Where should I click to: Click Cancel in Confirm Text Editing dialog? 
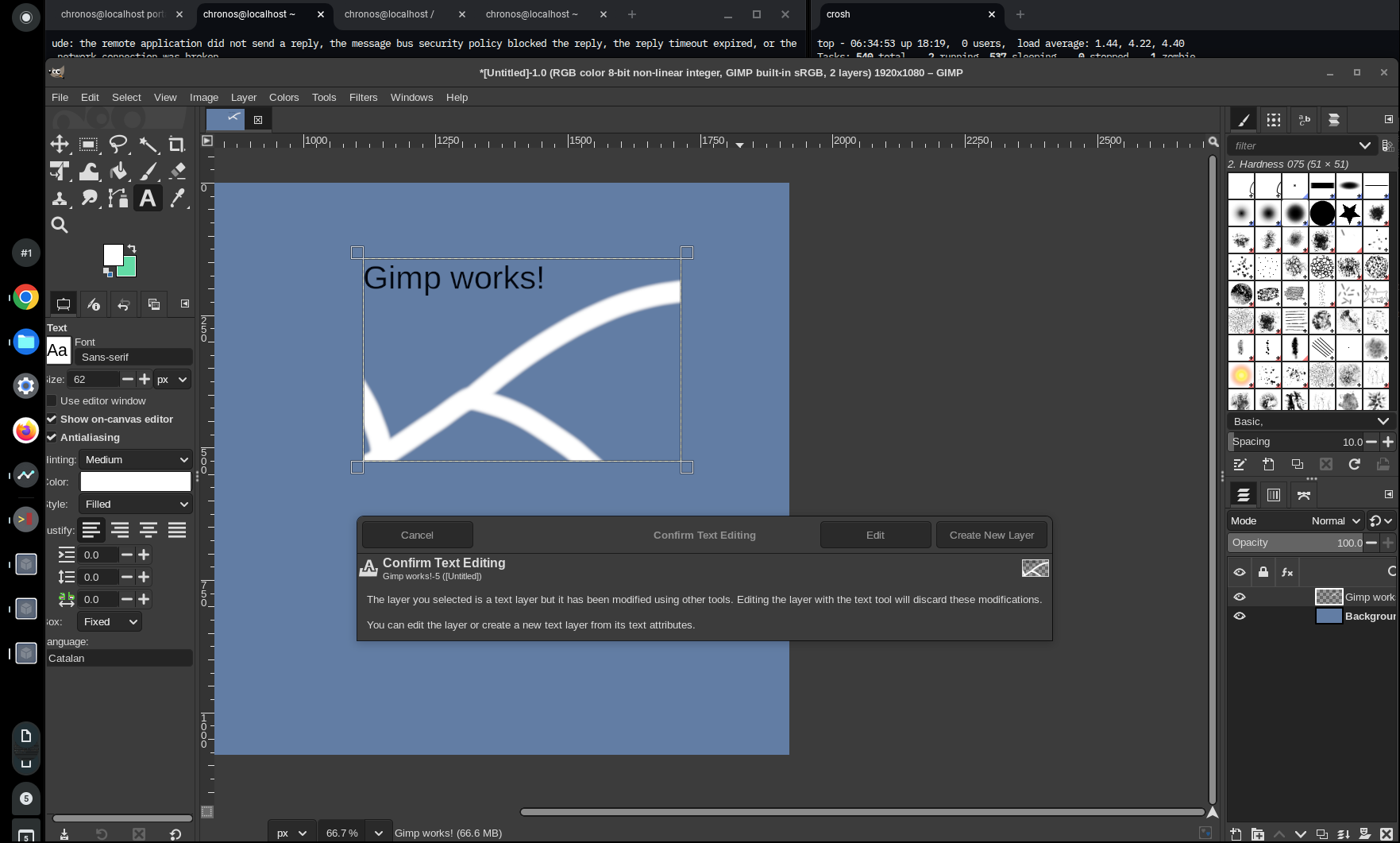pos(417,535)
